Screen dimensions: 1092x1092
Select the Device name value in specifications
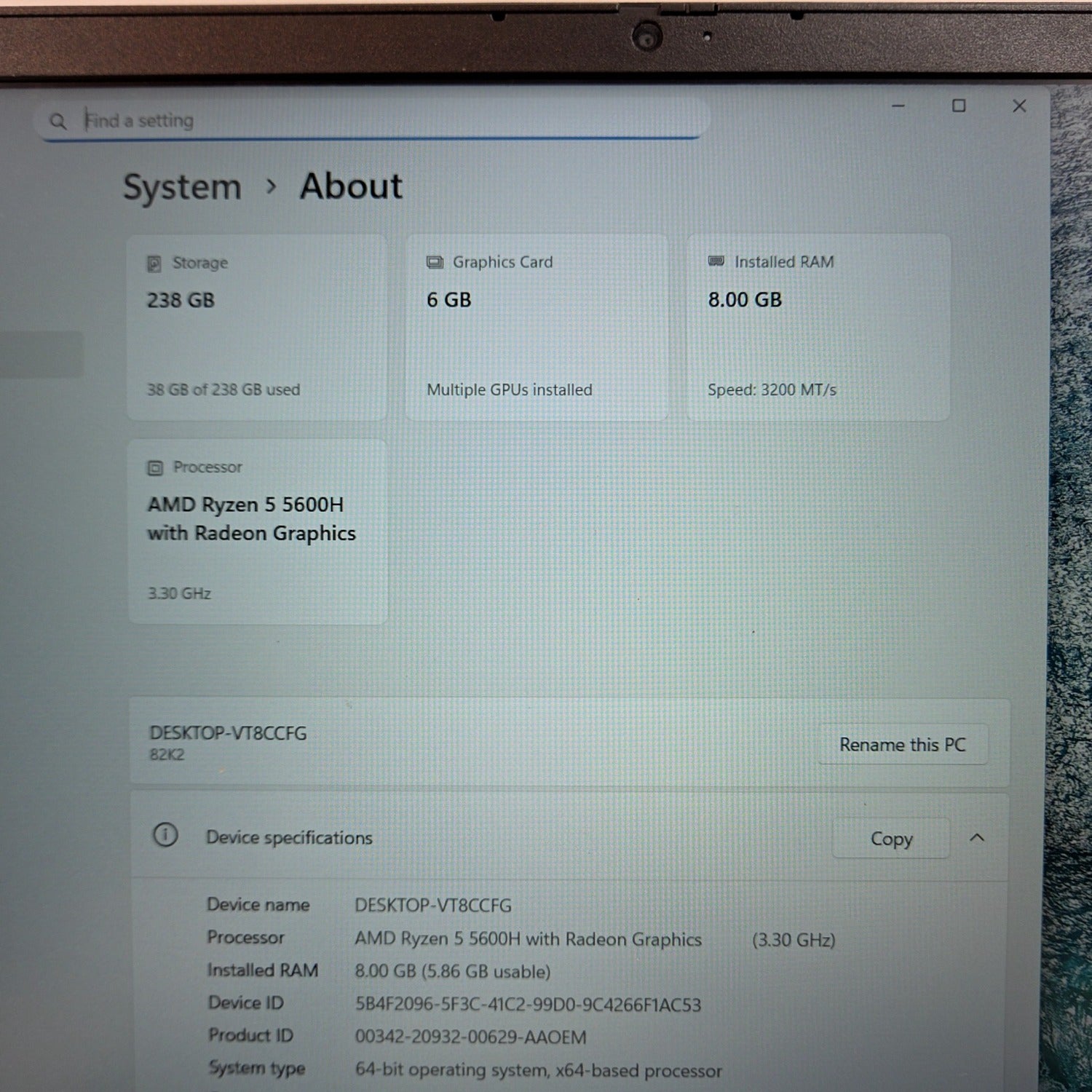tap(433, 906)
